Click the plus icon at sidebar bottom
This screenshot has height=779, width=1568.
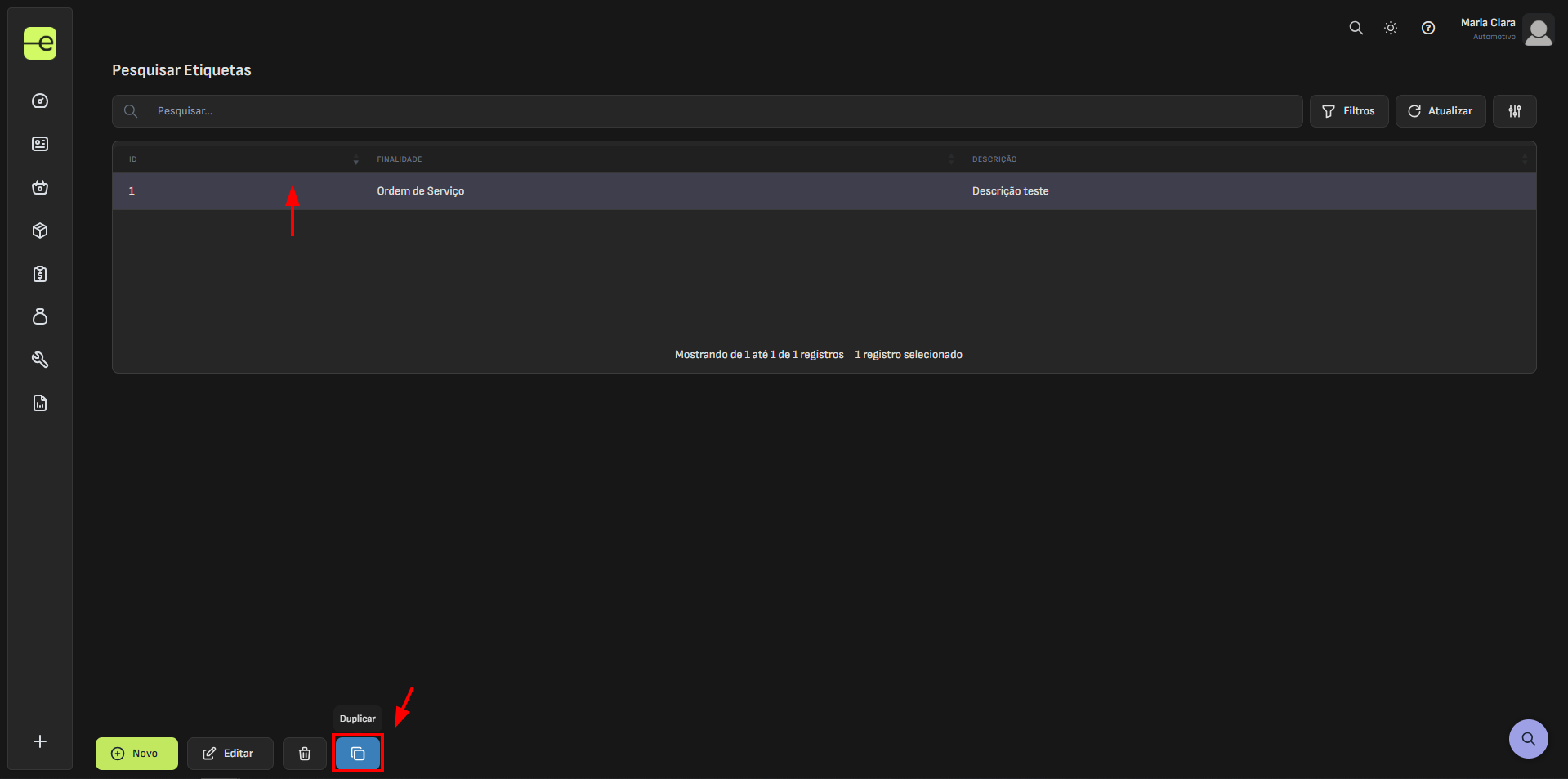[x=40, y=741]
